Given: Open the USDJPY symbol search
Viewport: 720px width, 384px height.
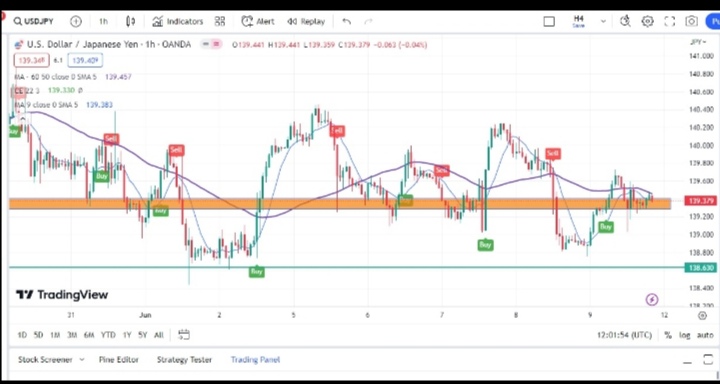Looking at the screenshot, I should [x=34, y=21].
